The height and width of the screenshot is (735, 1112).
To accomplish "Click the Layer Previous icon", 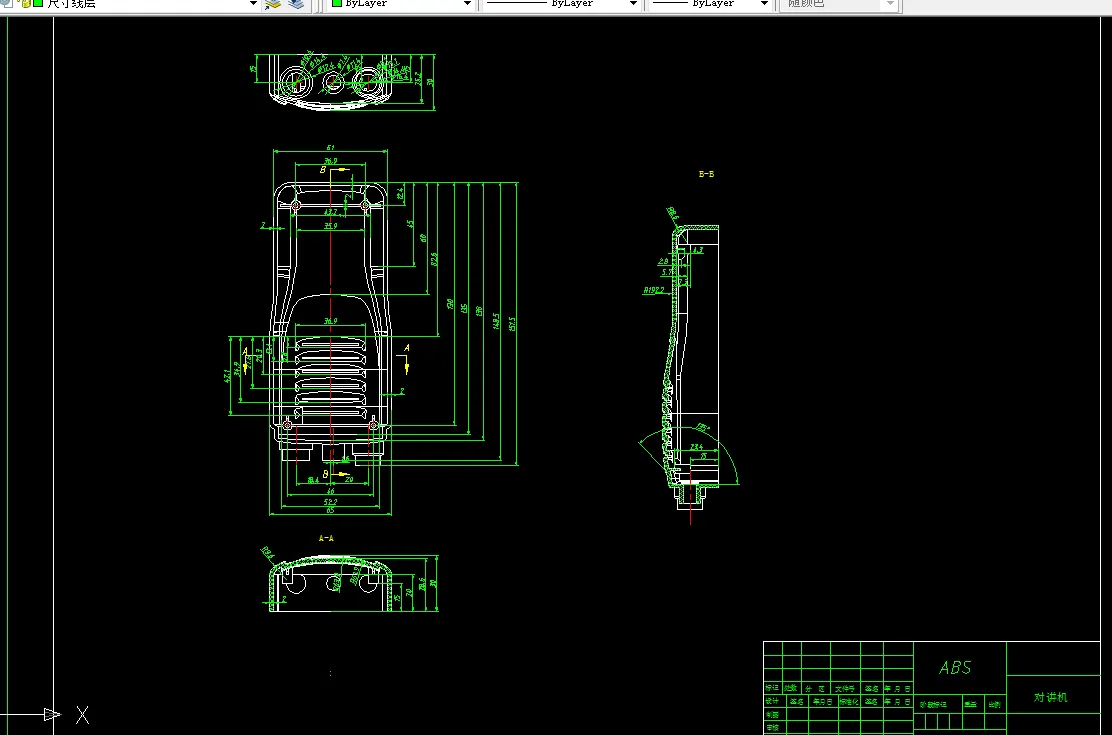I will point(296,4).
